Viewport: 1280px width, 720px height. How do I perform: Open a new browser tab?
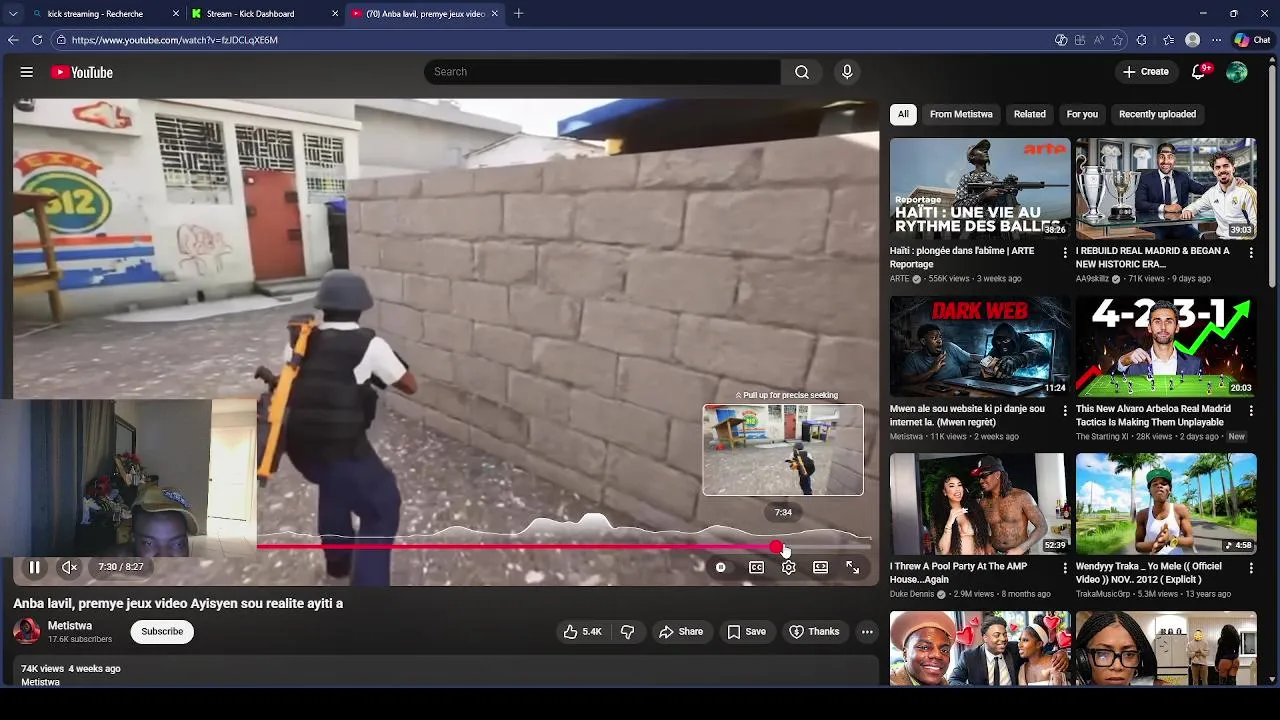tap(518, 14)
